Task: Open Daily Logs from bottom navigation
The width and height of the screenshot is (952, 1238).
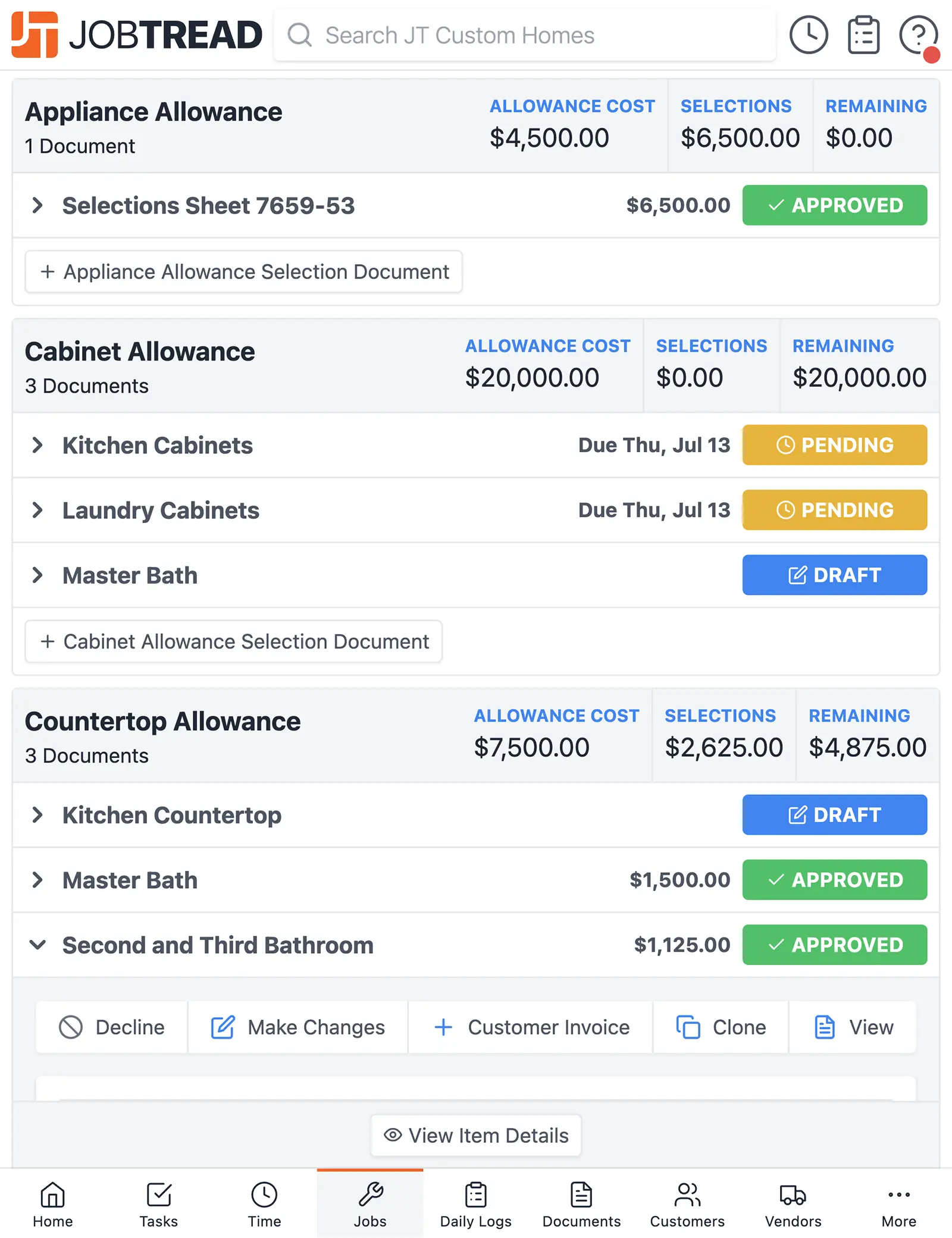Action: (475, 1204)
